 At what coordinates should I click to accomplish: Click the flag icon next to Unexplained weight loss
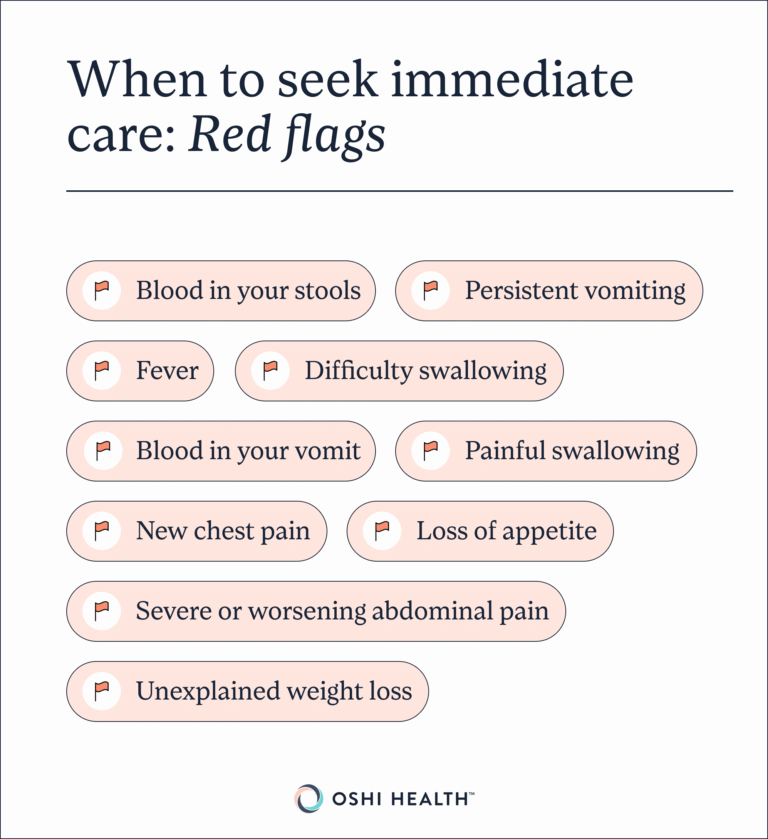click(102, 691)
